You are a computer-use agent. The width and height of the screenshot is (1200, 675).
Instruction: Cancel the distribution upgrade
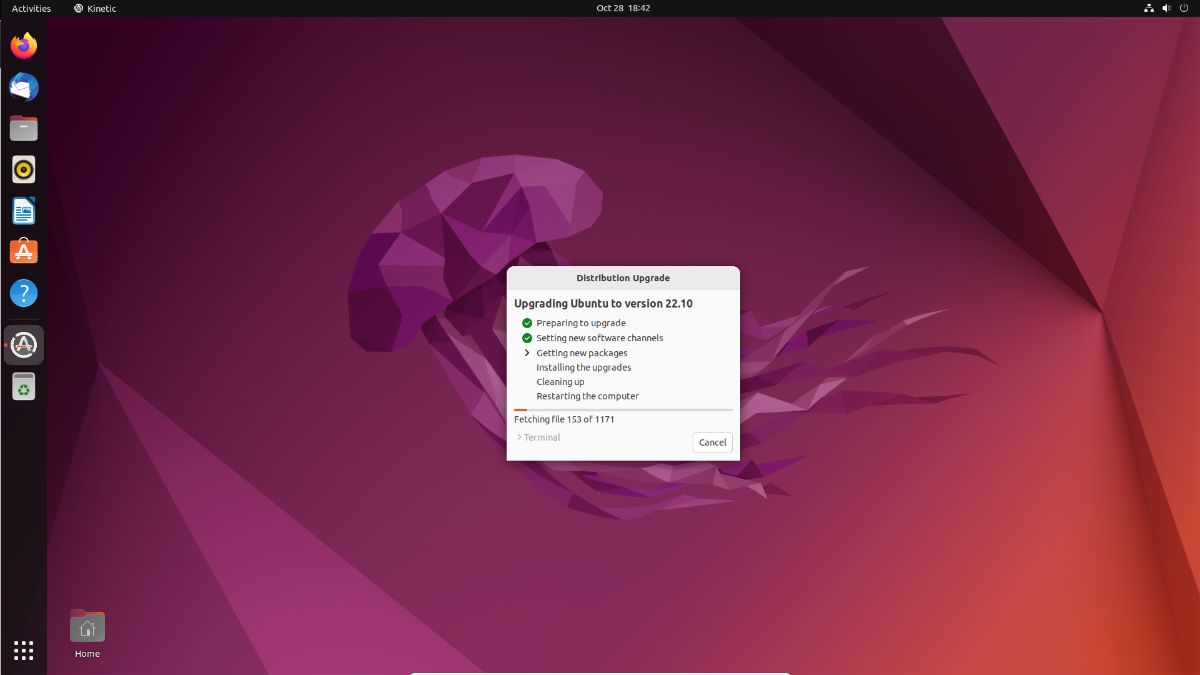click(712, 442)
